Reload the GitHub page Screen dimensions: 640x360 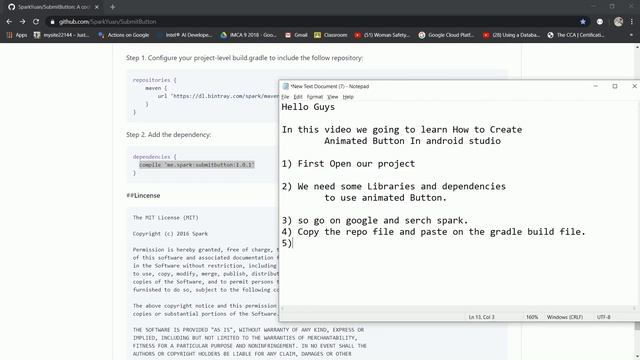[x=36, y=22]
